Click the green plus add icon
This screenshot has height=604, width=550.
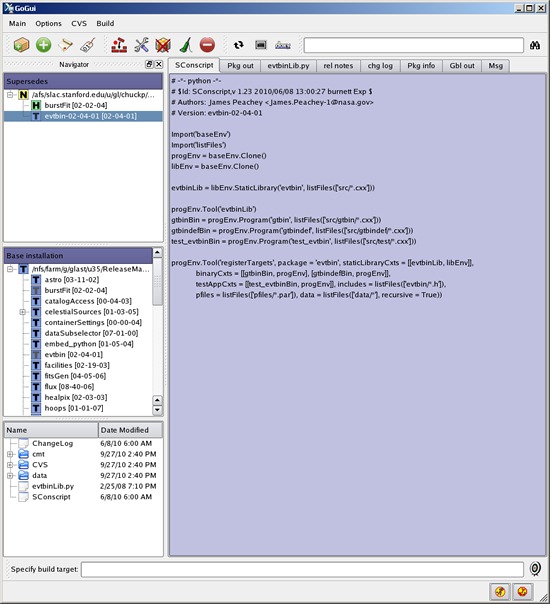pos(44,45)
